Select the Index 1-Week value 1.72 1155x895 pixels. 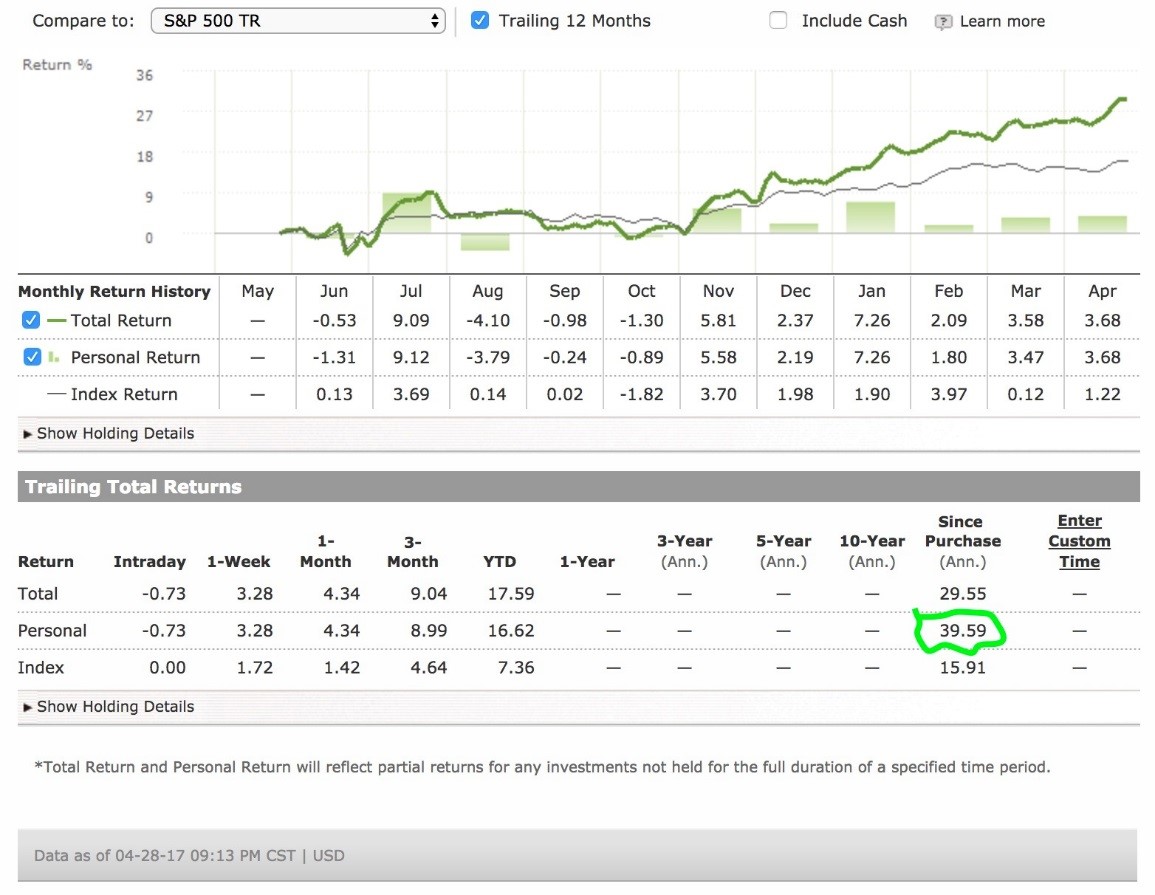tap(255, 667)
